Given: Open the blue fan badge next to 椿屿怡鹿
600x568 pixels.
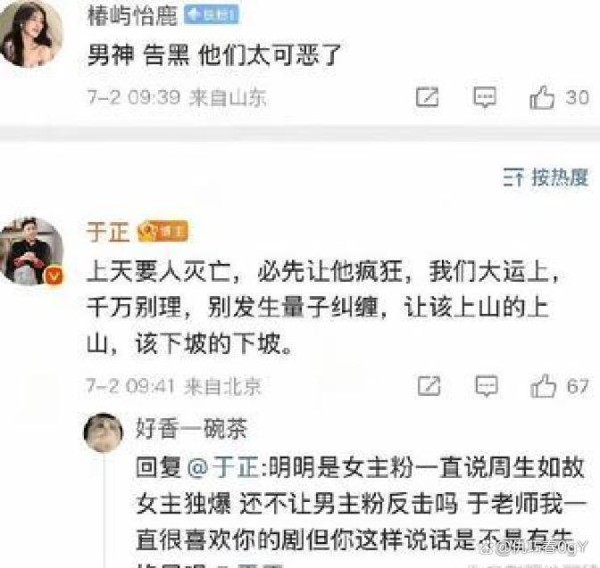Looking at the screenshot, I should pos(211,15).
